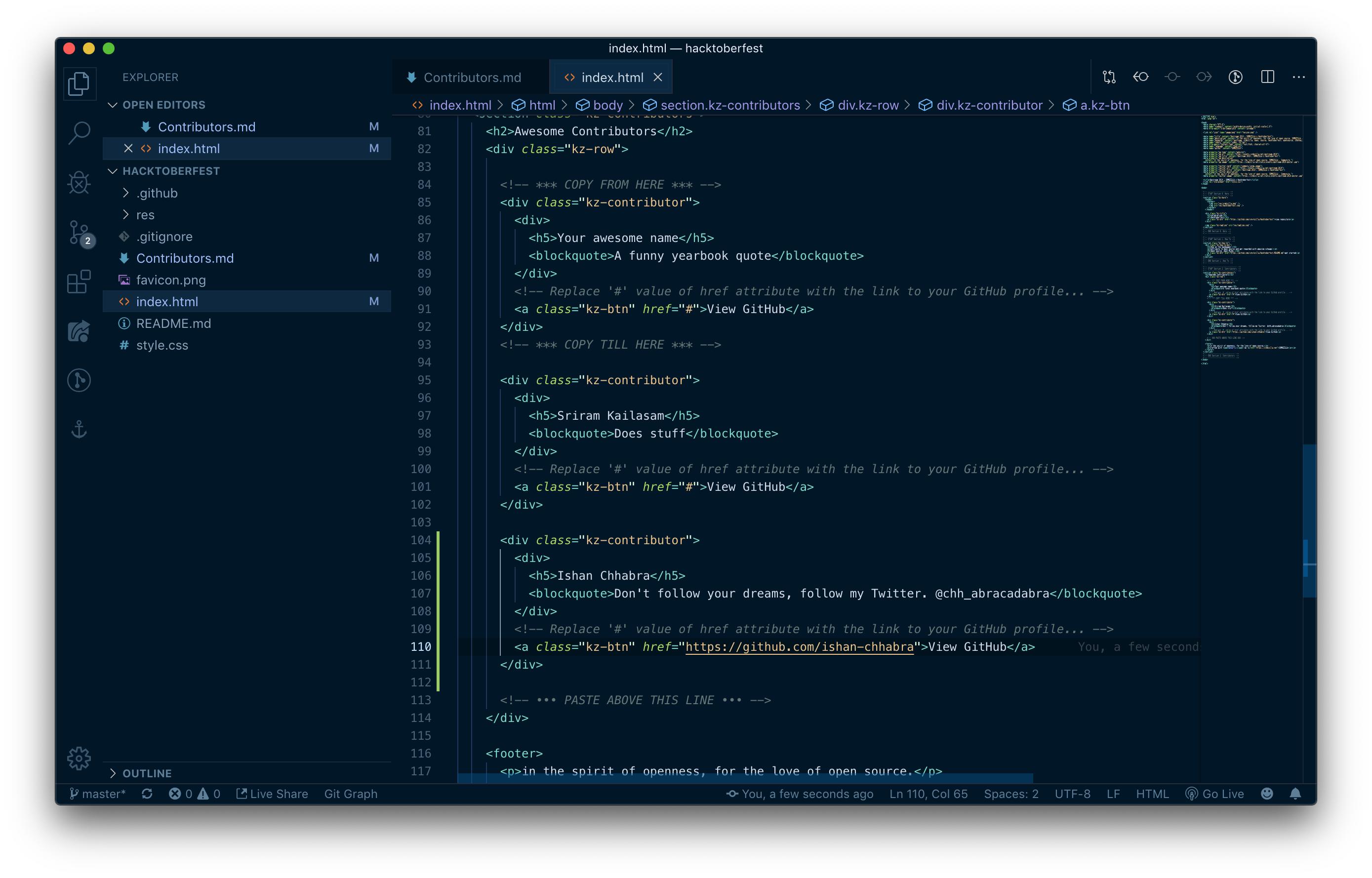Click Live Share in status bar
1372x878 pixels.
272,794
